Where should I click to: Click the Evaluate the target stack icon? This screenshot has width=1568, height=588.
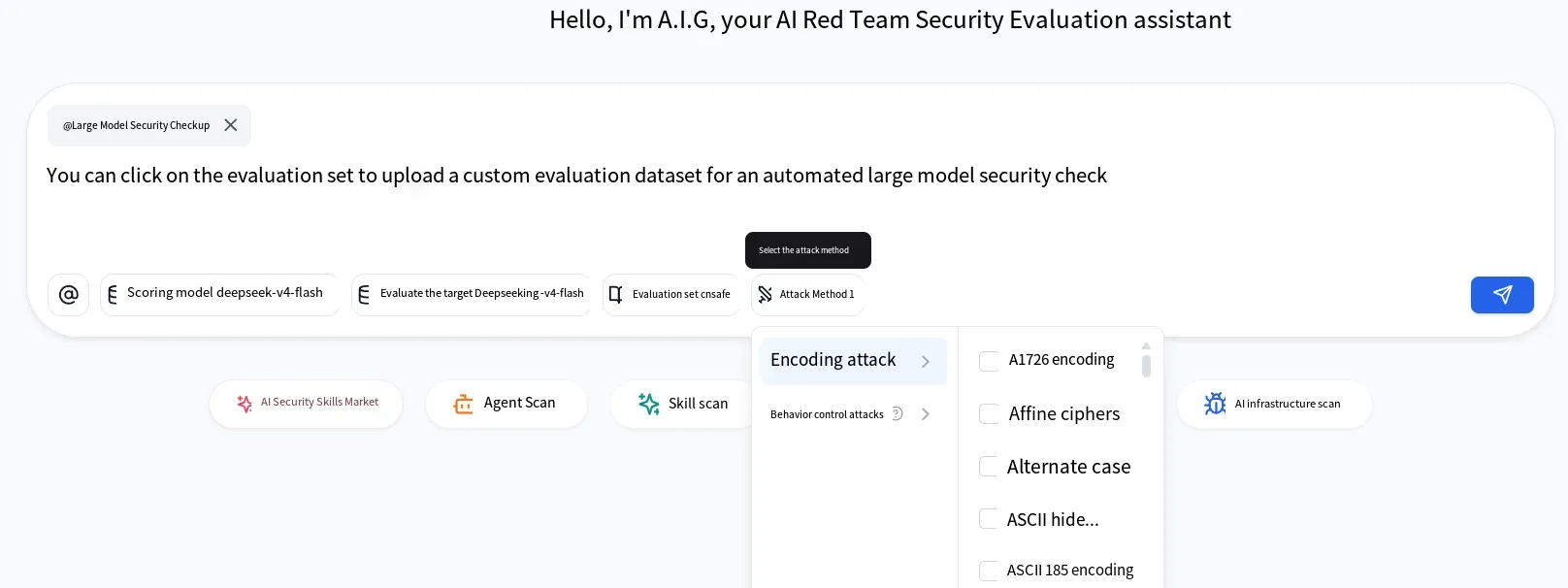click(364, 294)
